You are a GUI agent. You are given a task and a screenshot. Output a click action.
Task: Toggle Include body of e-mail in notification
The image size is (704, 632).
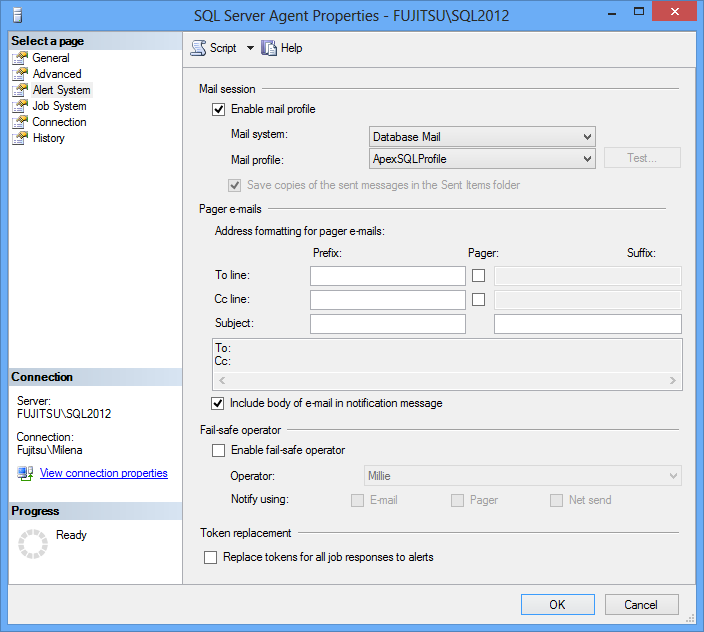click(x=218, y=404)
